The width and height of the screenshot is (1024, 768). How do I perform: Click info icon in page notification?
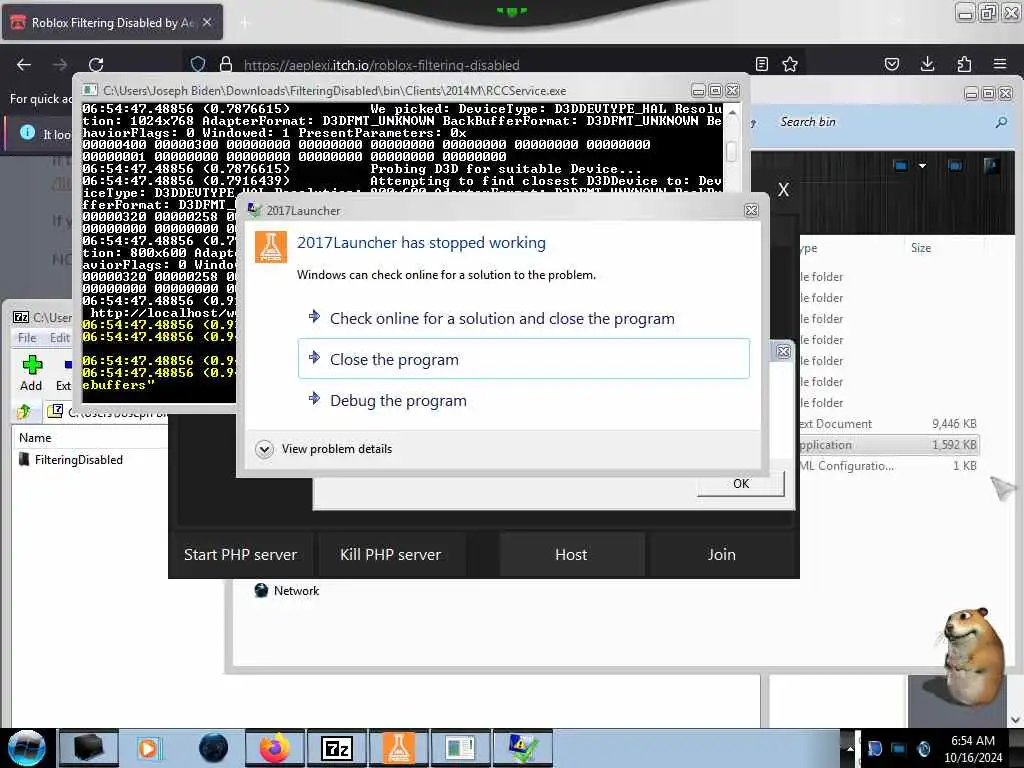[27, 133]
